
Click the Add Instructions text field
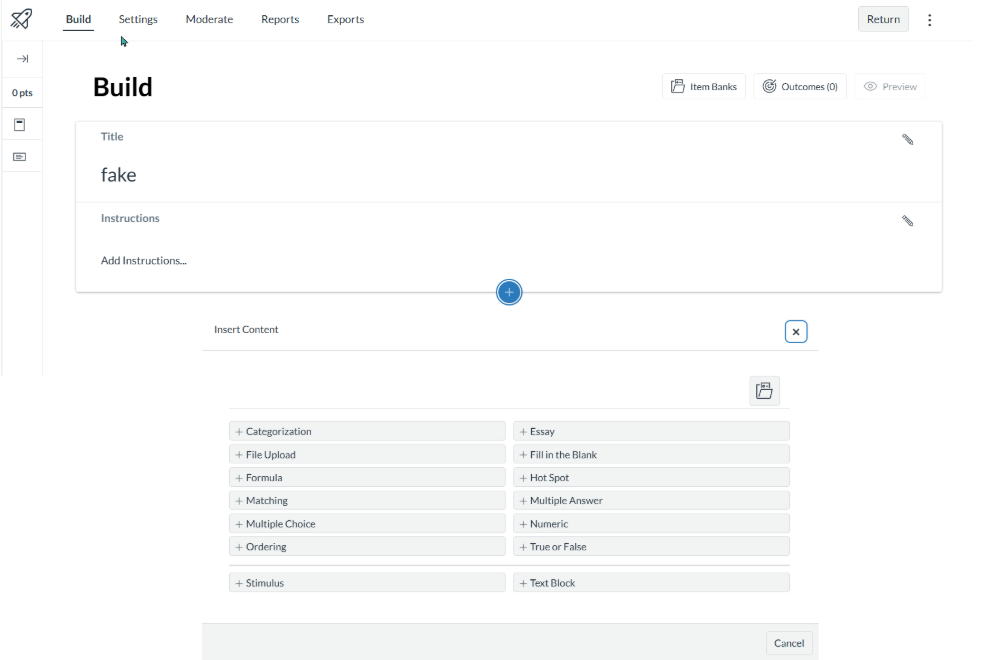[x=144, y=261]
